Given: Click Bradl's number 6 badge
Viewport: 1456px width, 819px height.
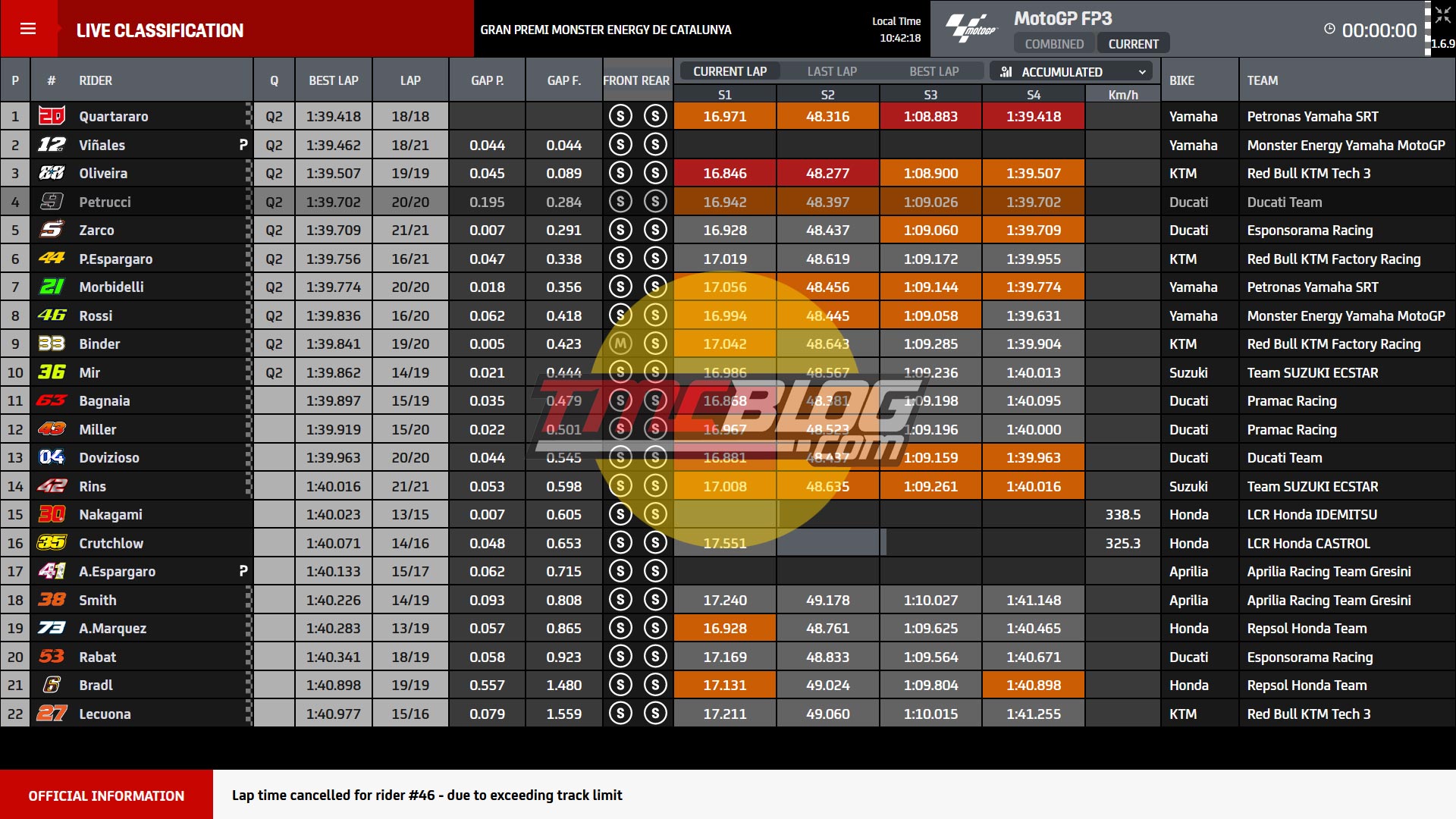Looking at the screenshot, I should click(x=52, y=685).
